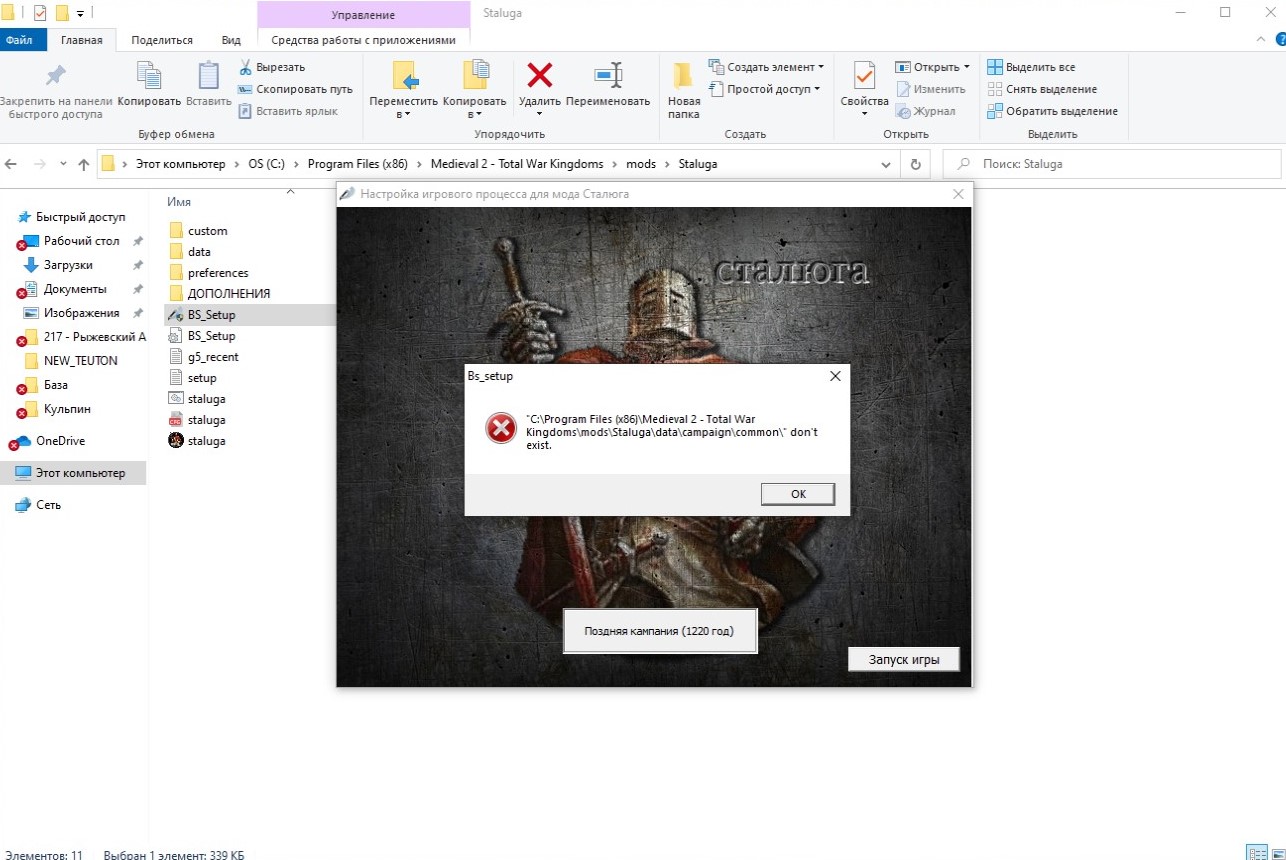Screen dimensions: 1286x860
Task: Click Paste shortcut (Вставить ярлык)
Action: coord(288,111)
